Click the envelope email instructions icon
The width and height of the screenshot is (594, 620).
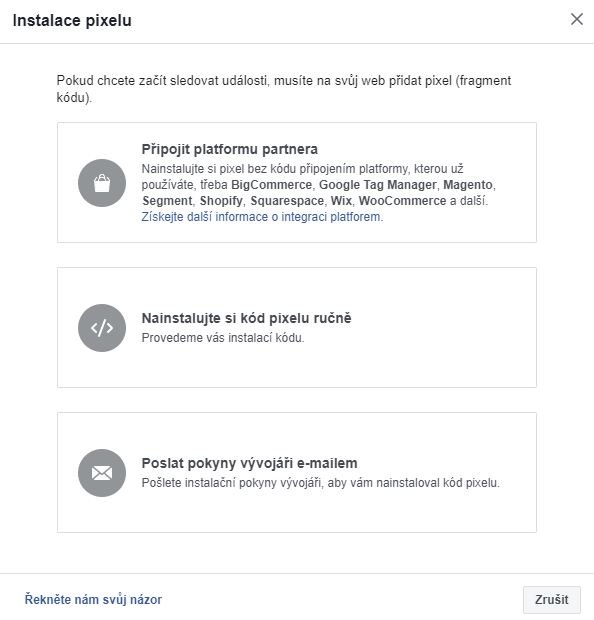(x=102, y=473)
